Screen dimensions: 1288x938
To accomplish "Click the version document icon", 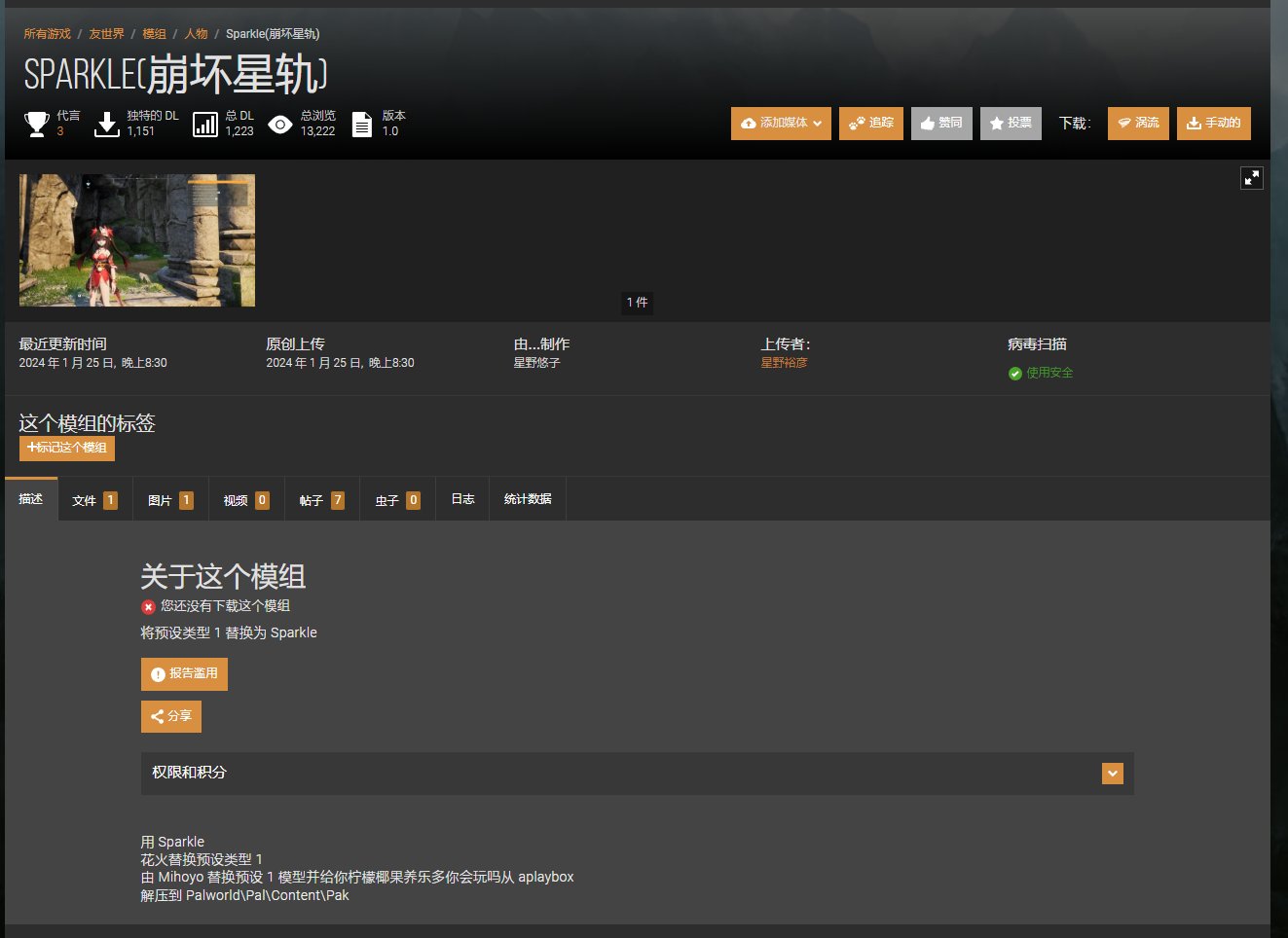I will [x=362, y=124].
